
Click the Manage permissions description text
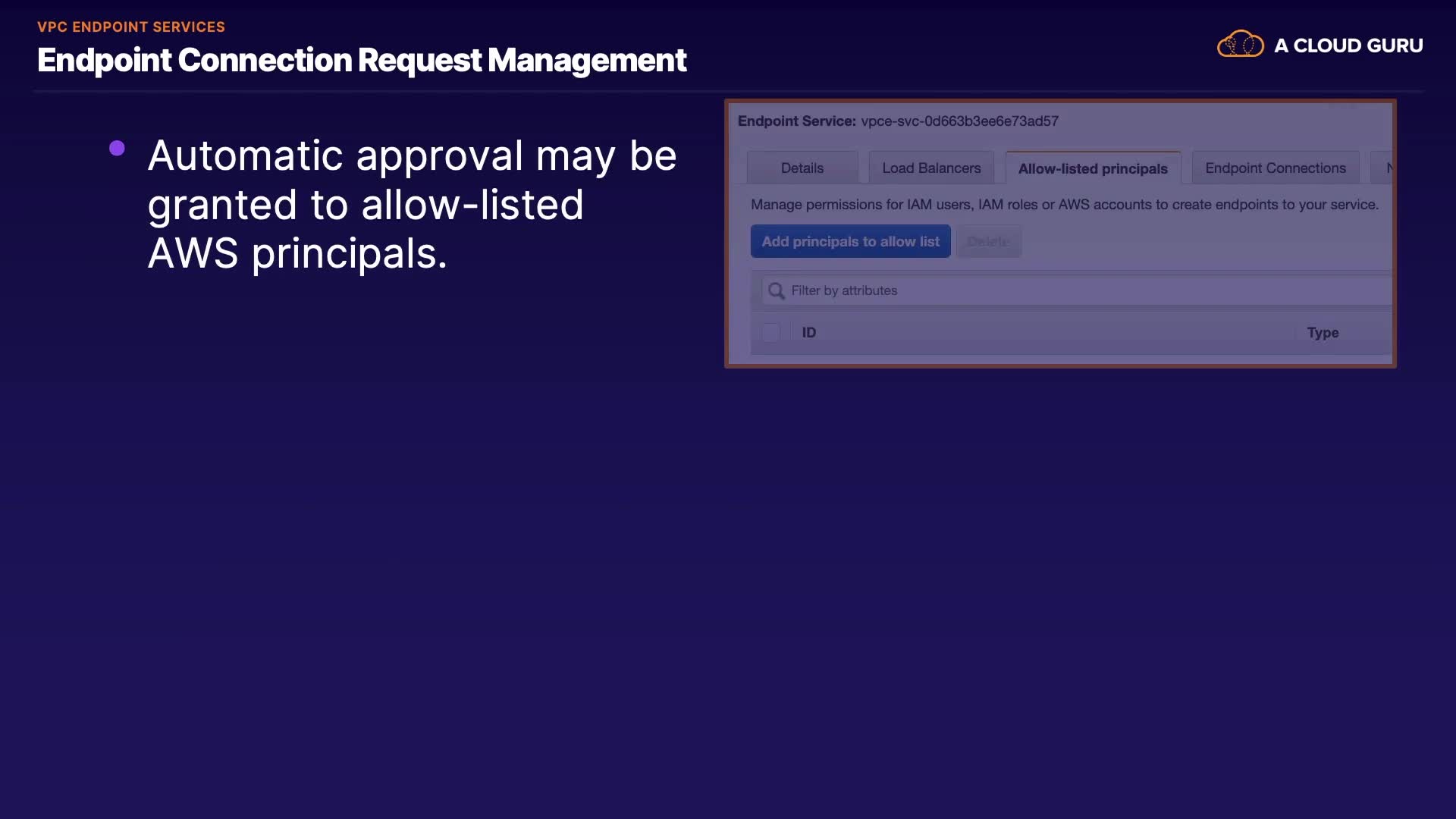point(1064,205)
